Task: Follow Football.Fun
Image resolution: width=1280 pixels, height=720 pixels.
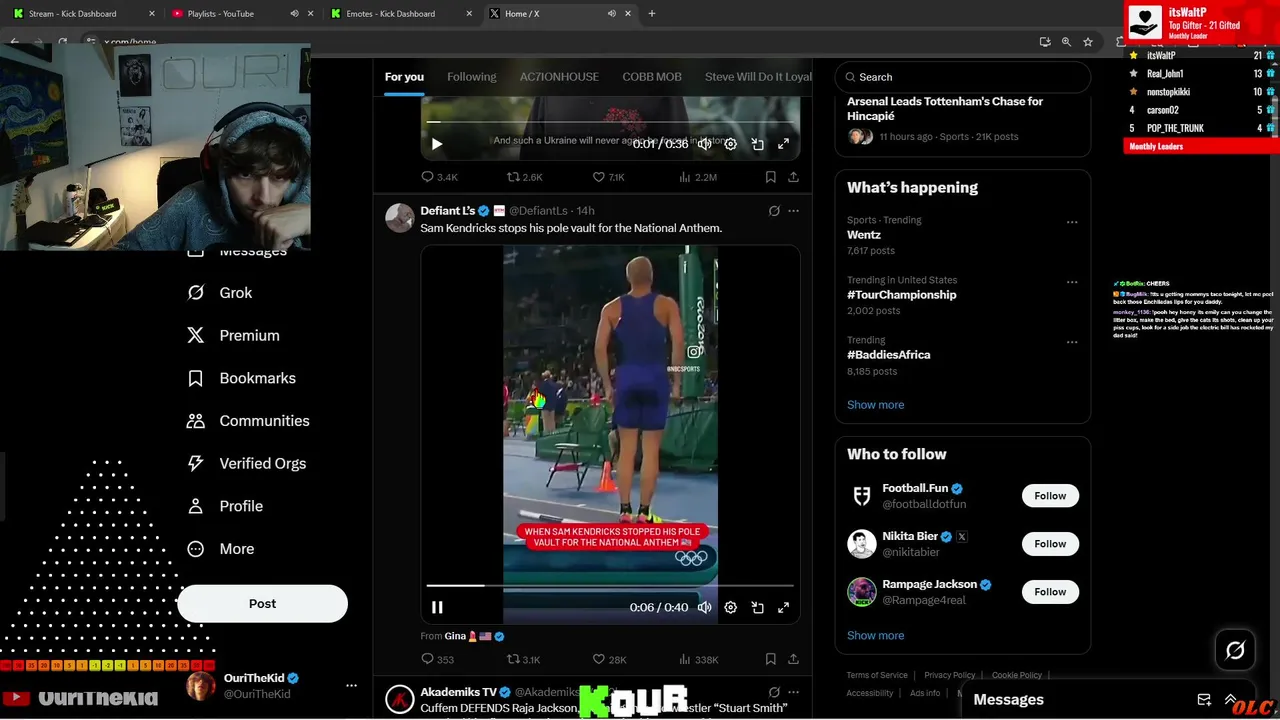Action: coord(1050,496)
